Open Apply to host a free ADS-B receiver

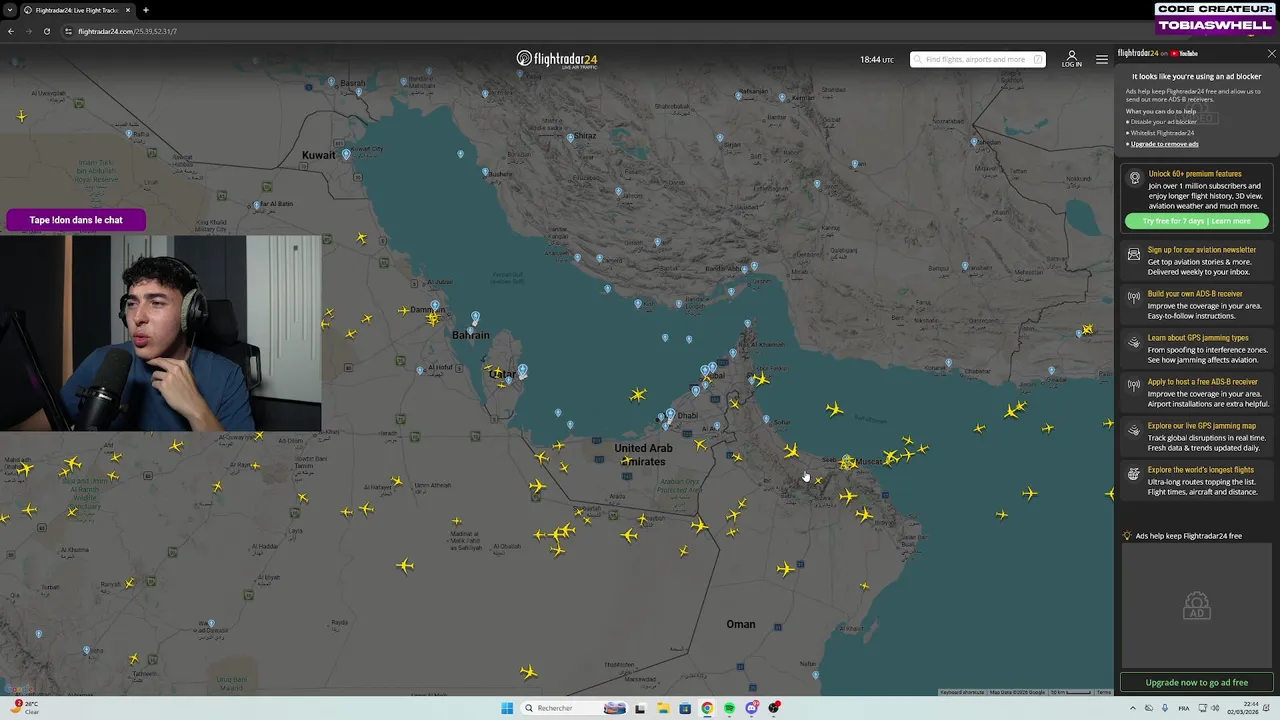(x=1202, y=382)
